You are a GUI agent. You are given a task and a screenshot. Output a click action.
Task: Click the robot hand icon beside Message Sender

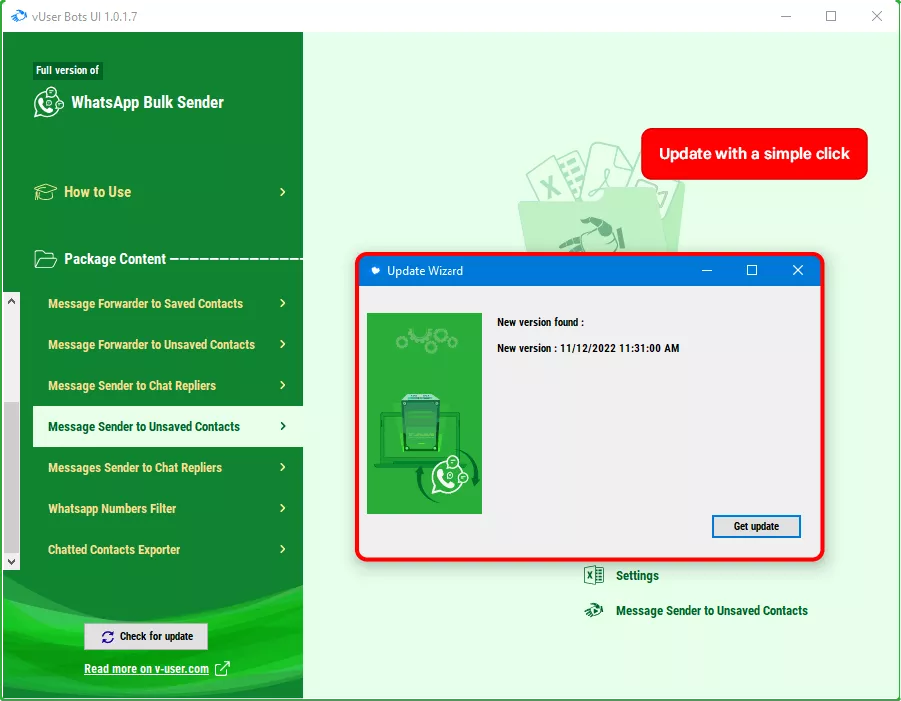tap(594, 610)
